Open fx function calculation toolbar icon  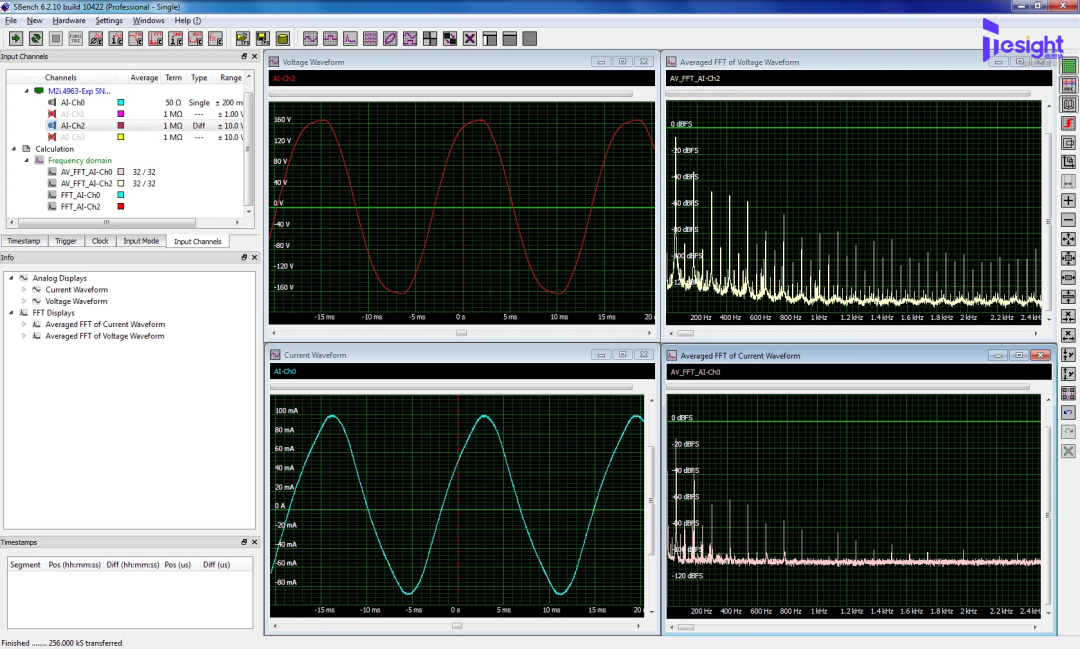pyautogui.click(x=216, y=39)
